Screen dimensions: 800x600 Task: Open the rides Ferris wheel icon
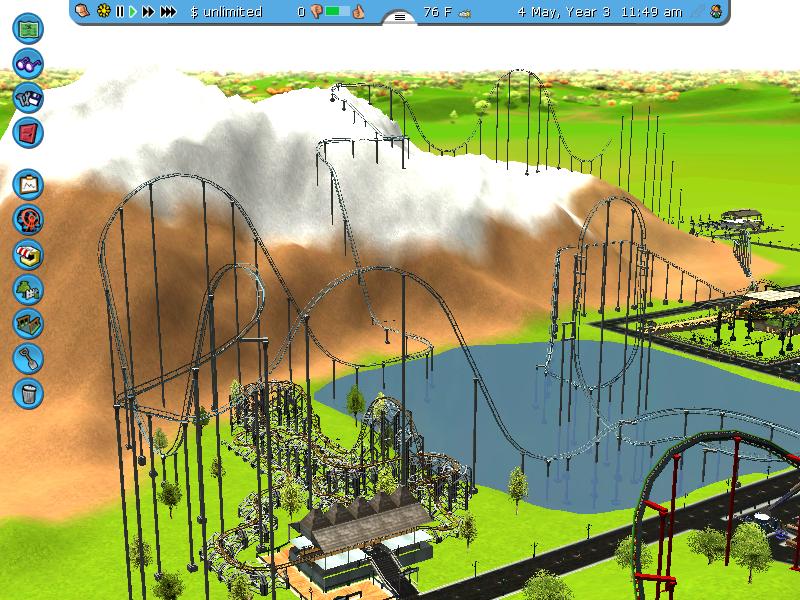pos(29,219)
